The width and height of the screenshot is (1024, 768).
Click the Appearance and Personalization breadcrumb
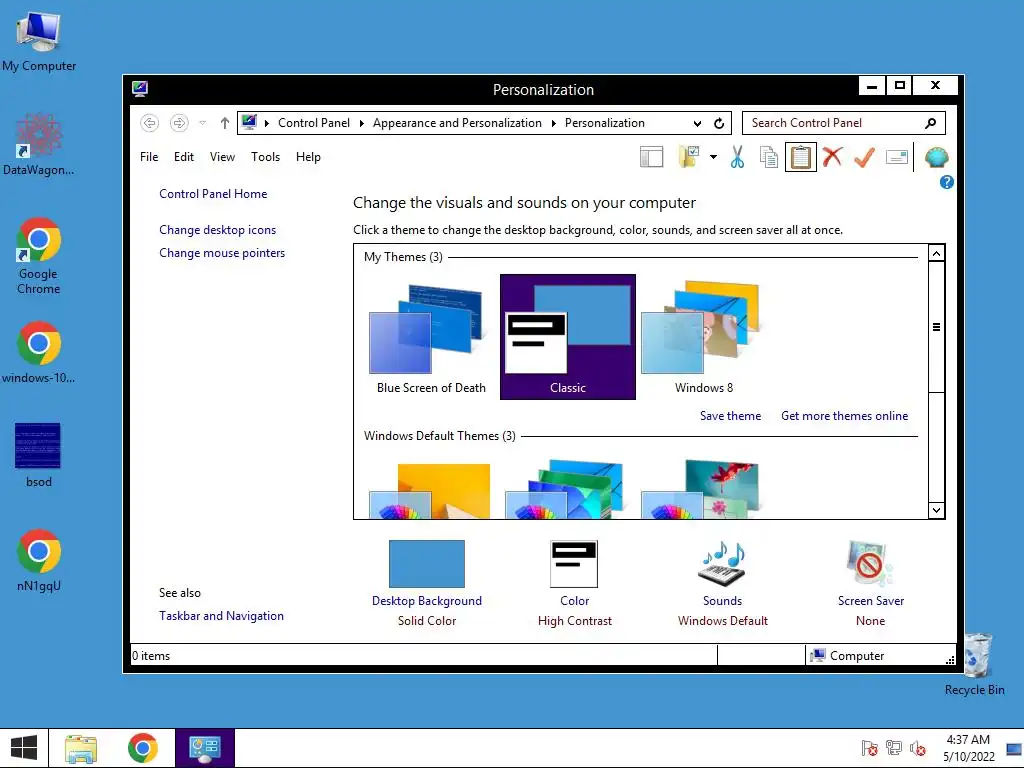[x=457, y=123]
